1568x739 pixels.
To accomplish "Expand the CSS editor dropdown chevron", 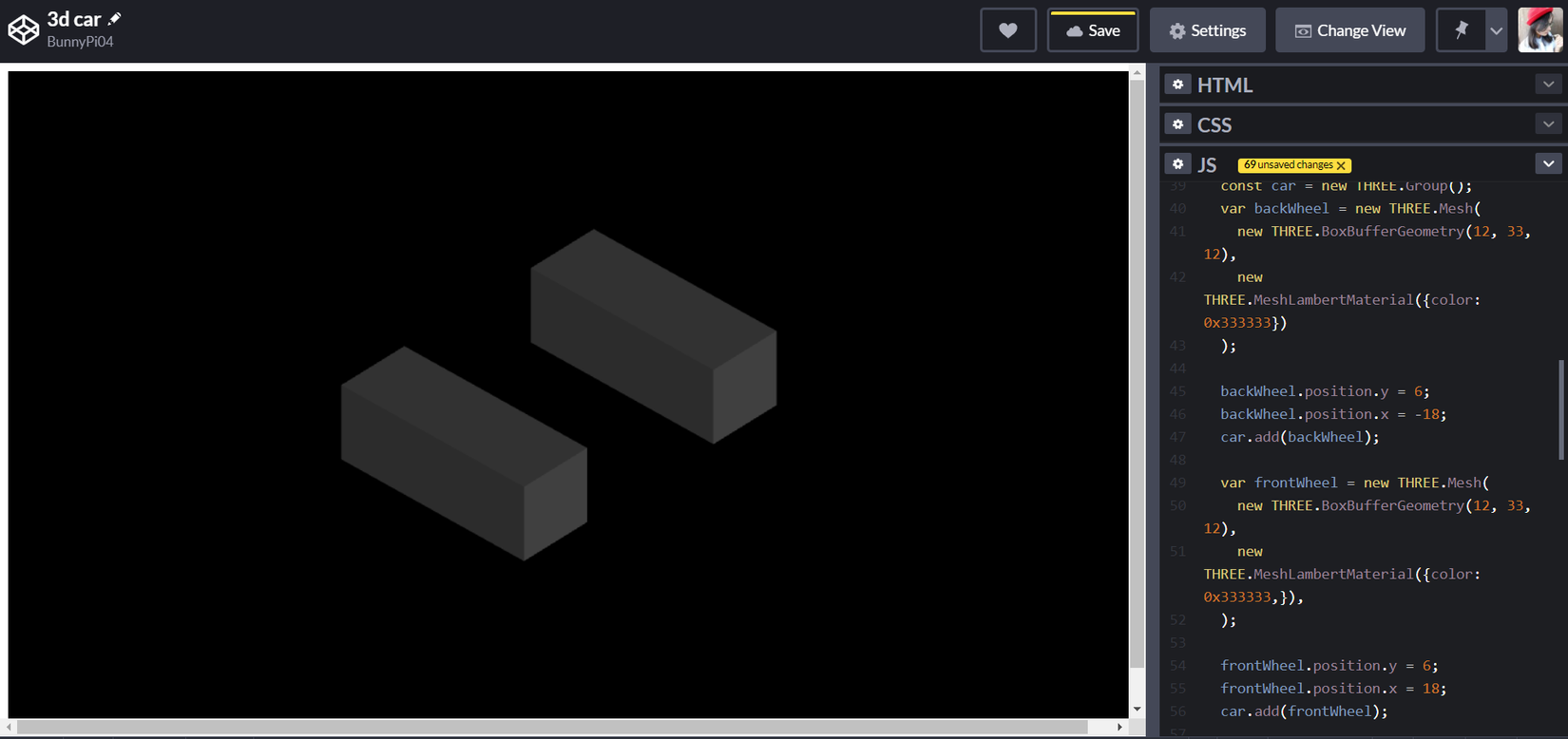I will 1548,124.
